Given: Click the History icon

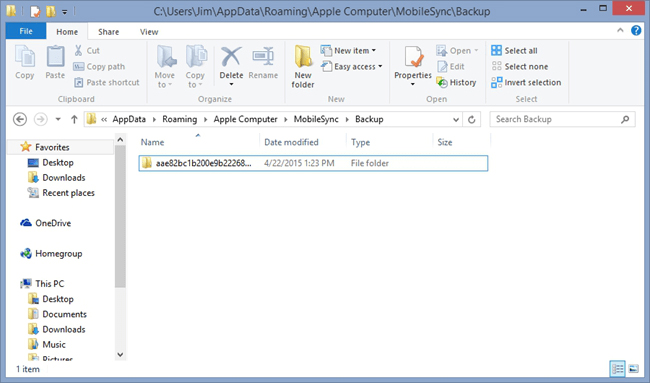Looking at the screenshot, I should pos(442,82).
